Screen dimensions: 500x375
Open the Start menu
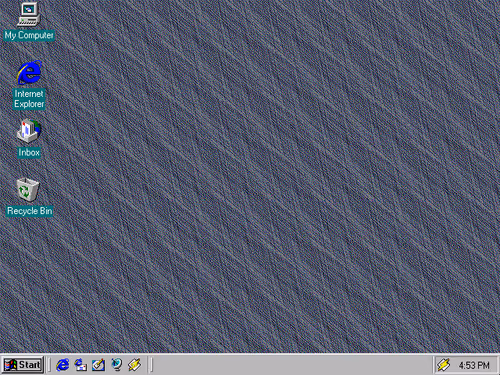(23, 365)
